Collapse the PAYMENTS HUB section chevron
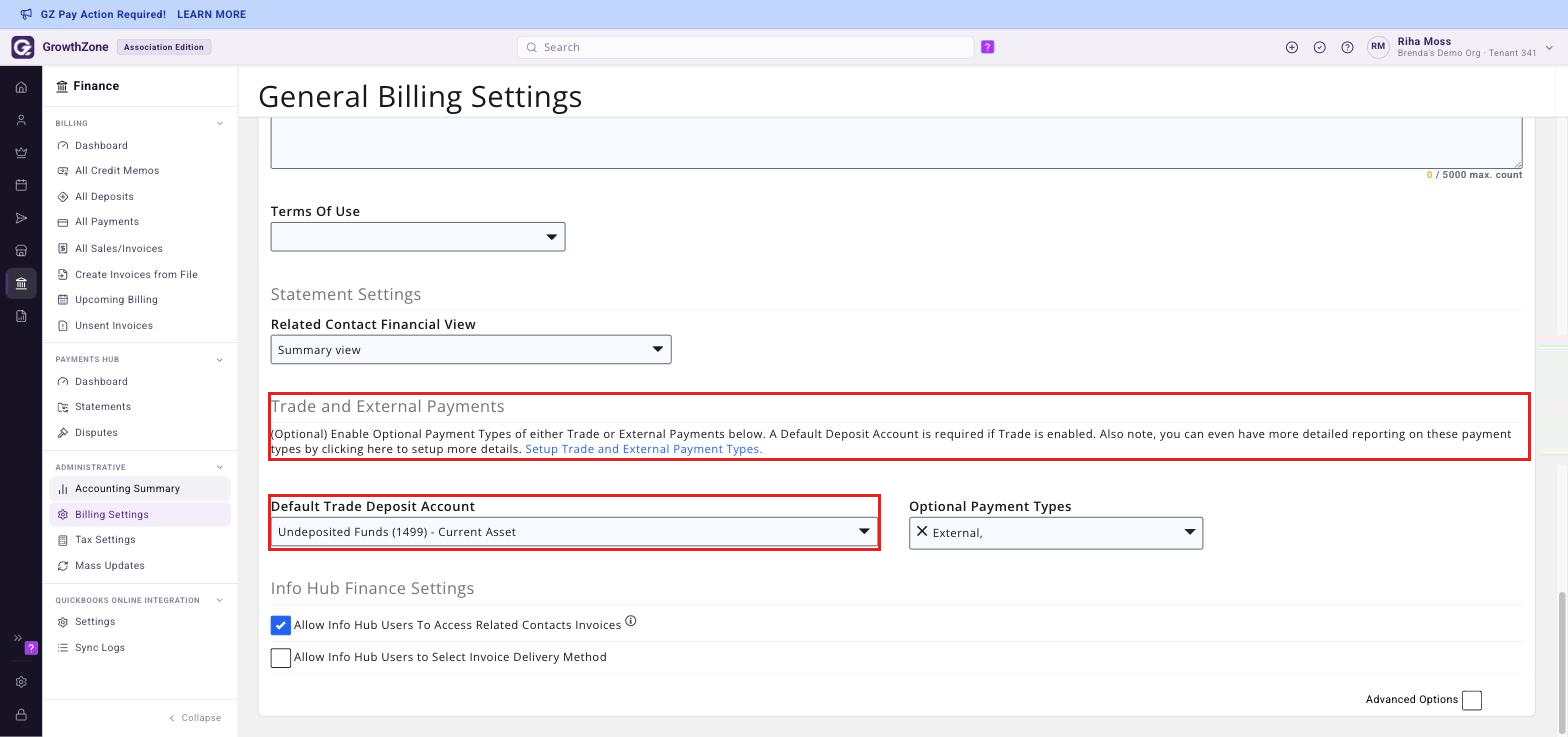Viewport: 1568px width, 737px height. 220,360
